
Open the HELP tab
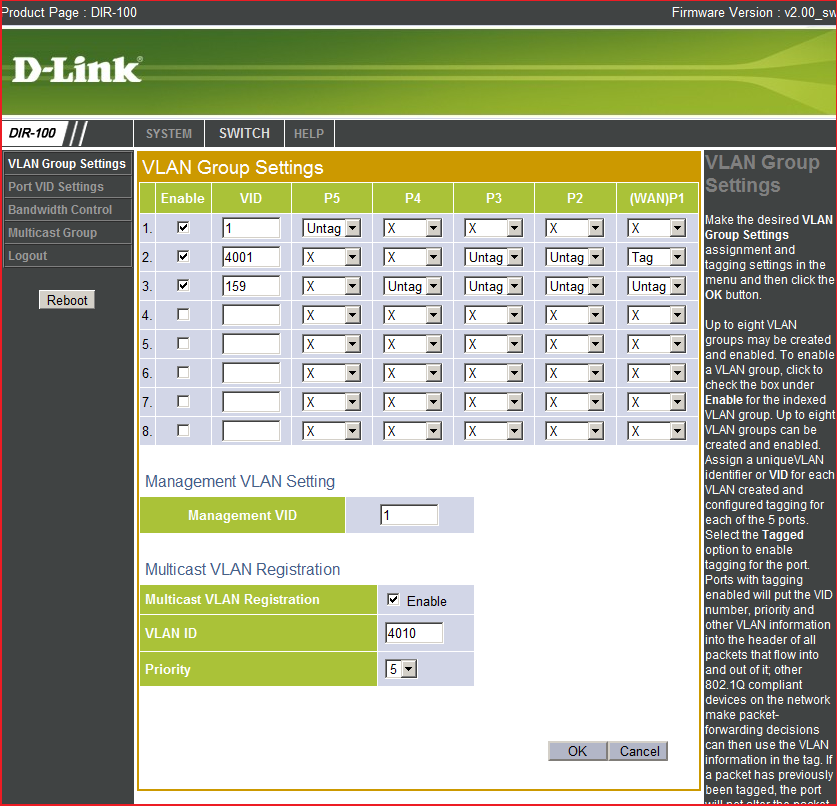coord(309,133)
